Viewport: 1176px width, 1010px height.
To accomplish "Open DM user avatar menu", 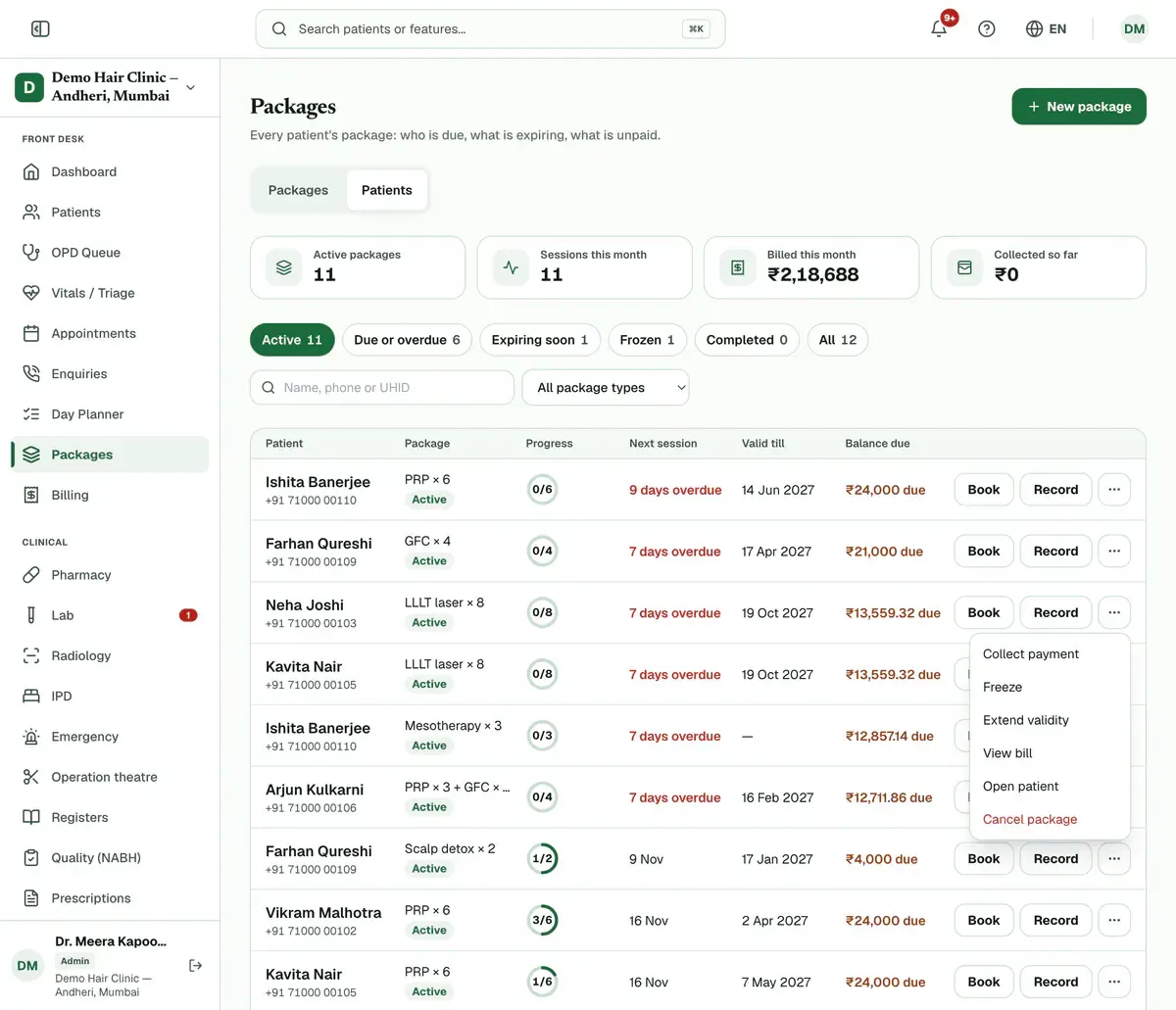I will pyautogui.click(x=1134, y=29).
